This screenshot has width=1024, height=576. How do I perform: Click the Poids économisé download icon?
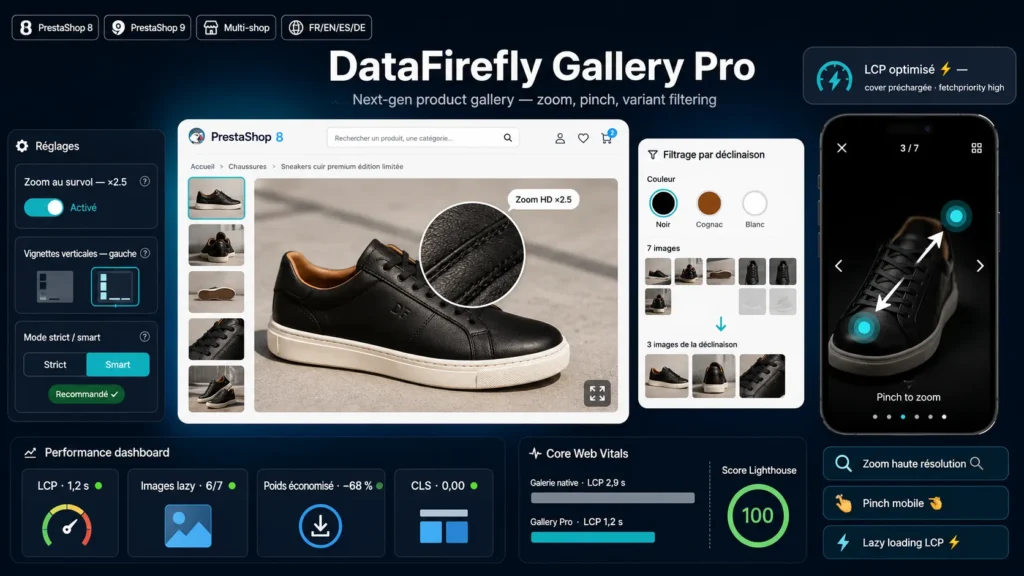tap(320, 526)
